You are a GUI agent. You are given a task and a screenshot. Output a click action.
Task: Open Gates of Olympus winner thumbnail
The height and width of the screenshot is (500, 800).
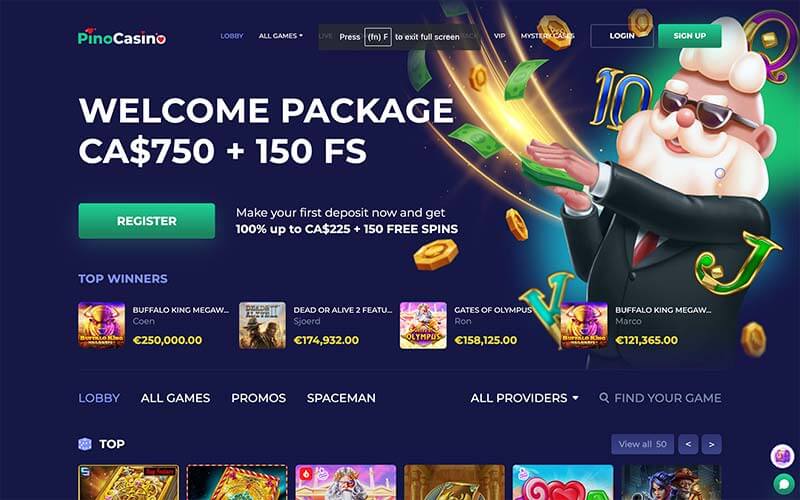[x=423, y=326]
